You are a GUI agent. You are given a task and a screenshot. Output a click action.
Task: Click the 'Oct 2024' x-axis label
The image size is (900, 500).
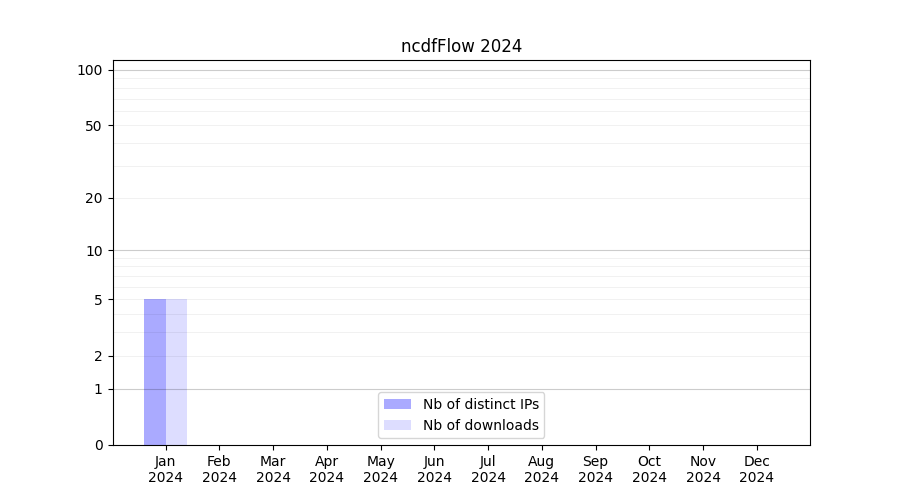pos(649,469)
